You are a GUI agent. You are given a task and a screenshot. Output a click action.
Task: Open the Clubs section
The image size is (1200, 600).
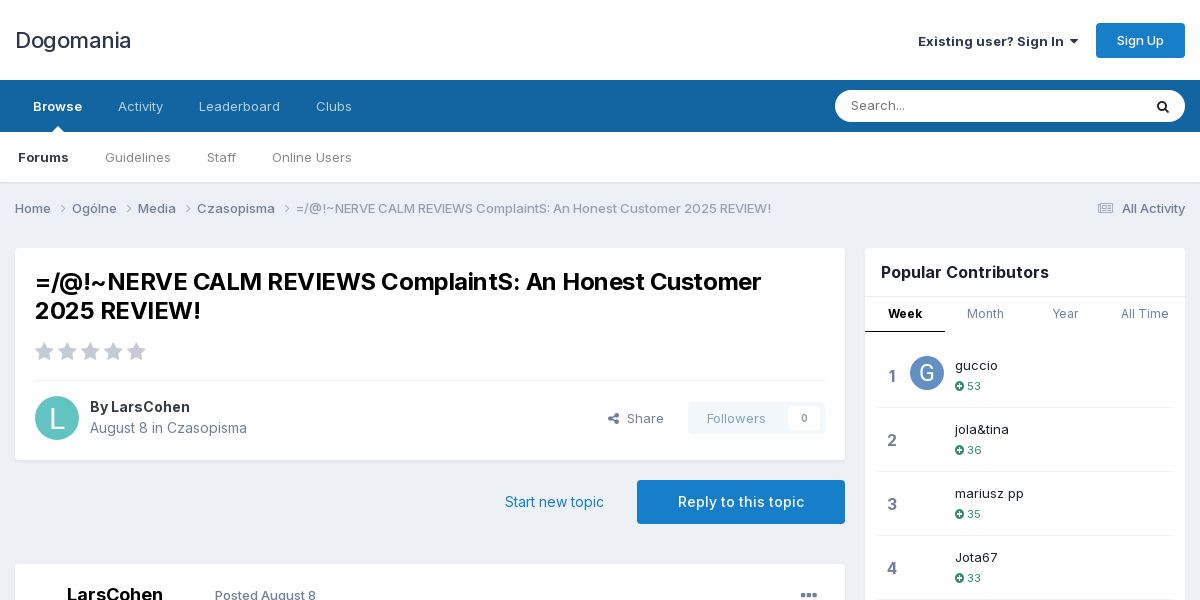(x=334, y=106)
